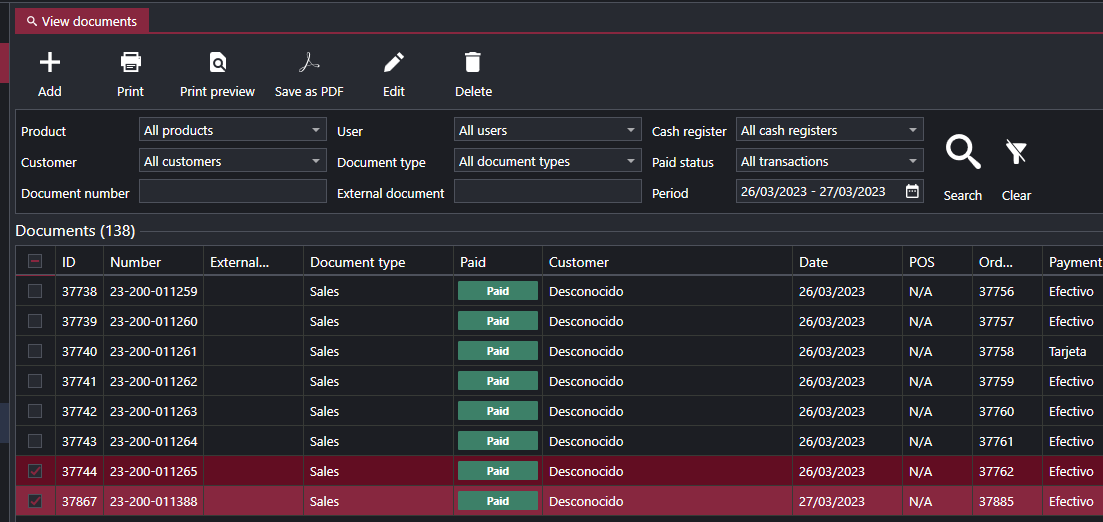Toggle select-all checkbox in table header

tap(35, 262)
